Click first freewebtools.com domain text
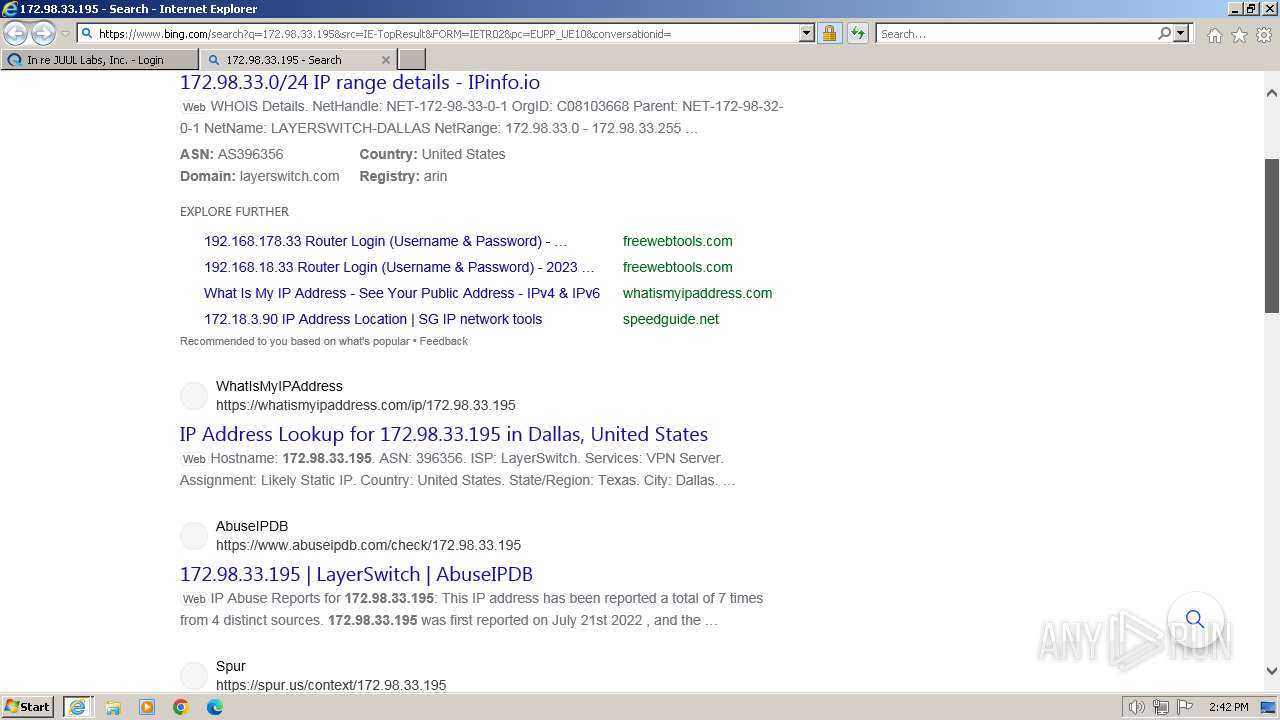Screen dimensions: 1280x720 pos(677,241)
